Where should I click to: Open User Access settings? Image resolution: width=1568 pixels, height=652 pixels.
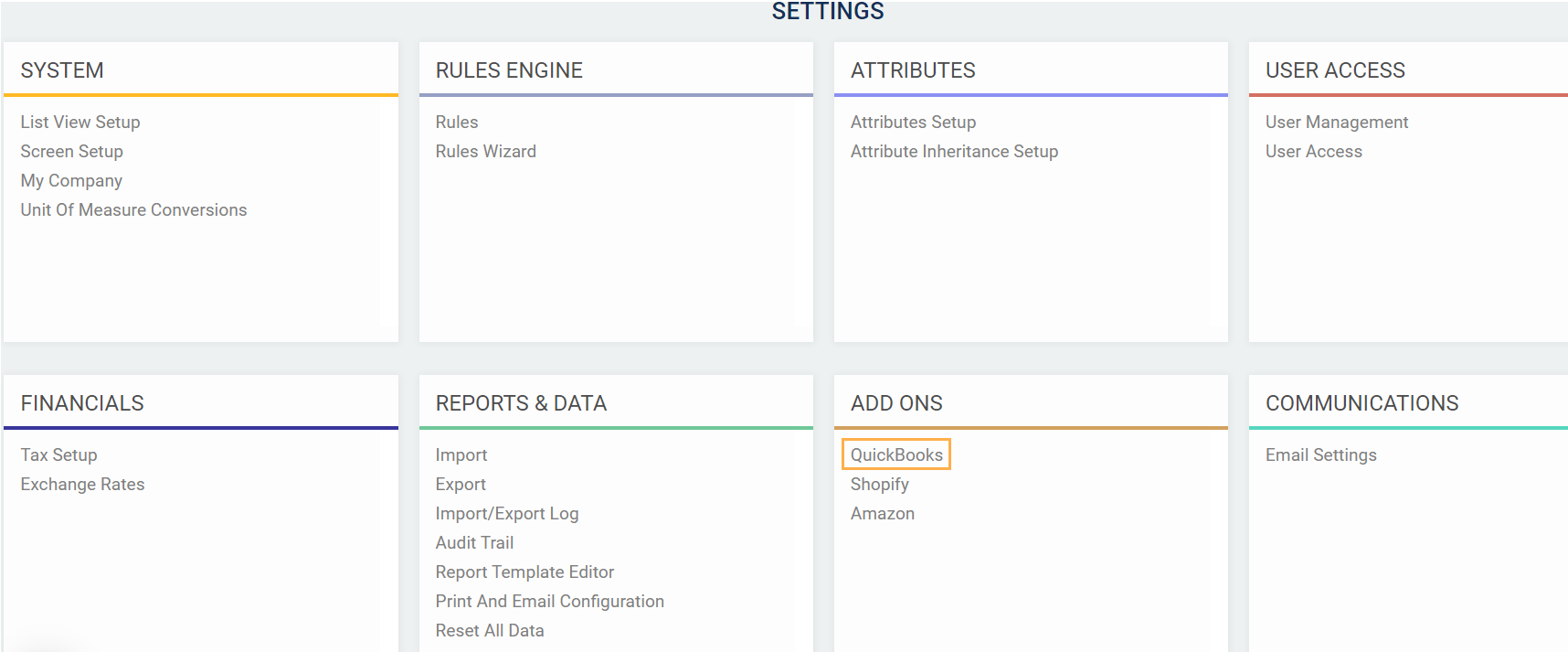[1313, 151]
